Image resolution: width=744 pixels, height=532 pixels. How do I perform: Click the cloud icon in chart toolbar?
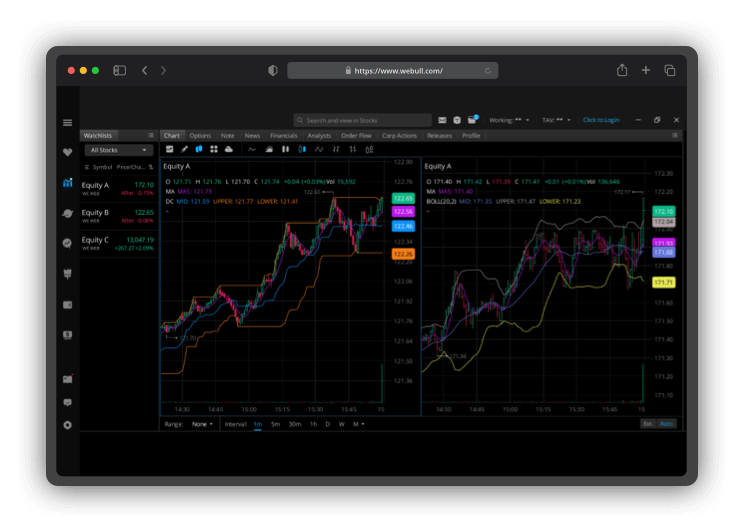tap(229, 149)
